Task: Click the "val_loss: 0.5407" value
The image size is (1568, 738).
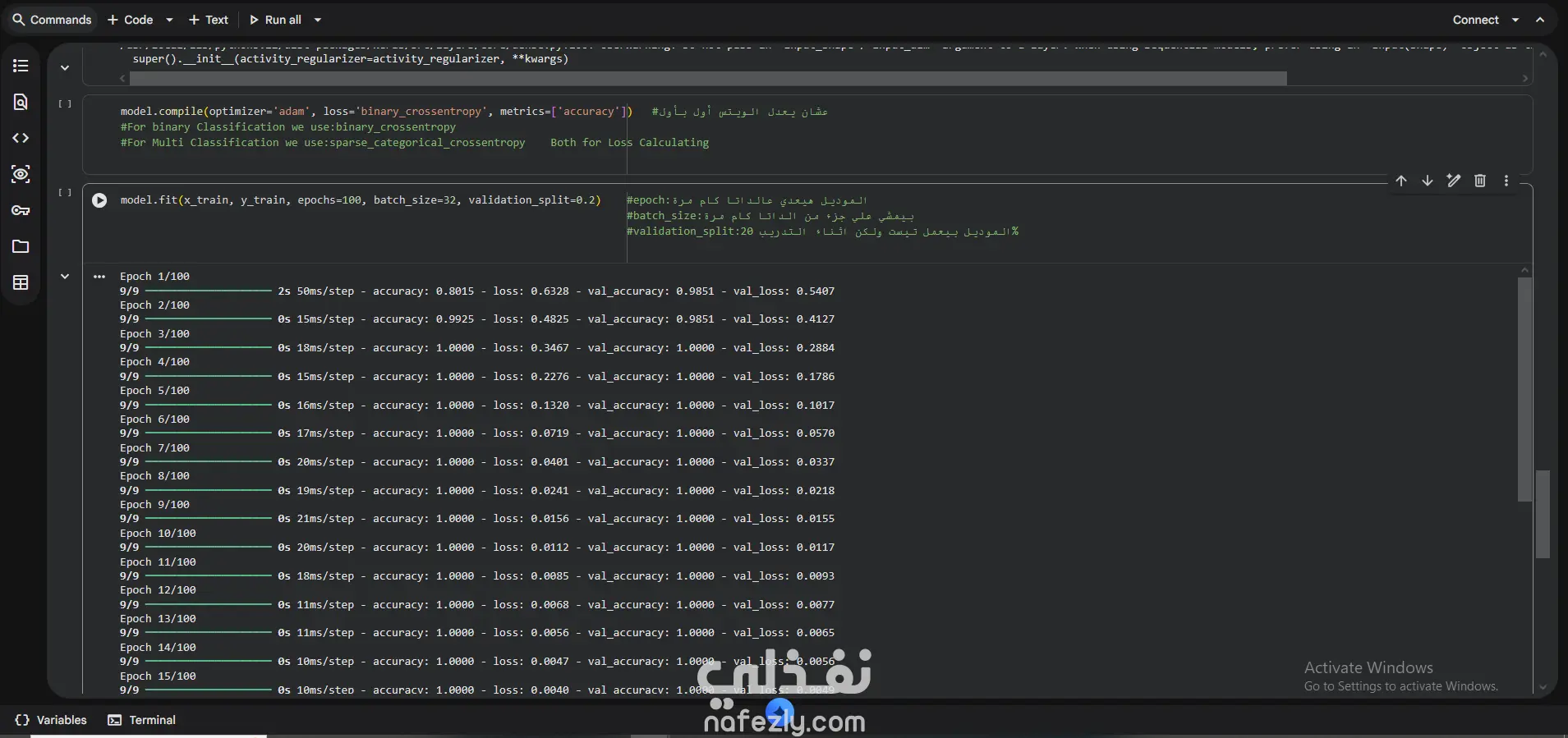Action: point(784,291)
